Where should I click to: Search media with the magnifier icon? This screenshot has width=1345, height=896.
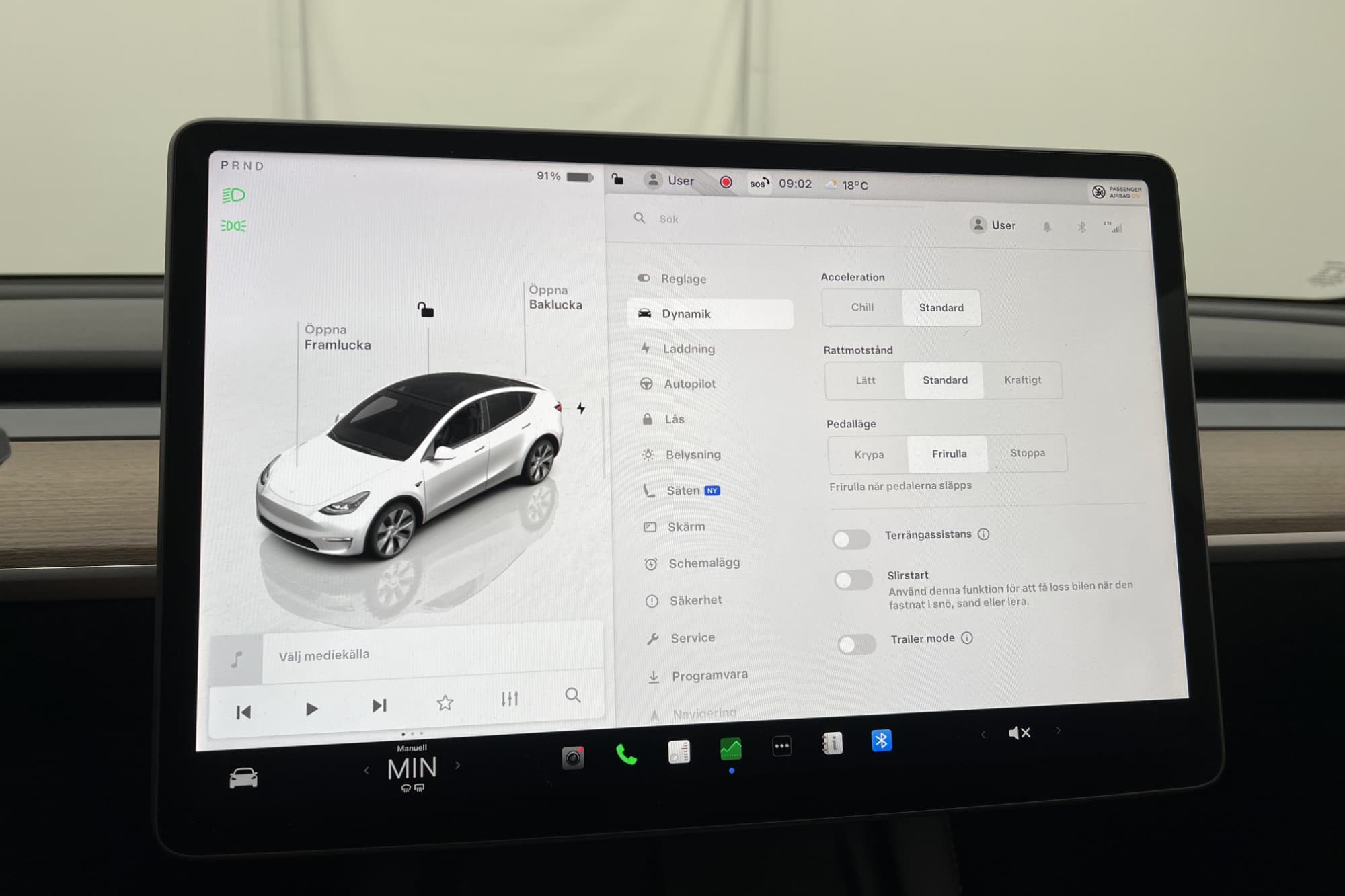point(573,695)
